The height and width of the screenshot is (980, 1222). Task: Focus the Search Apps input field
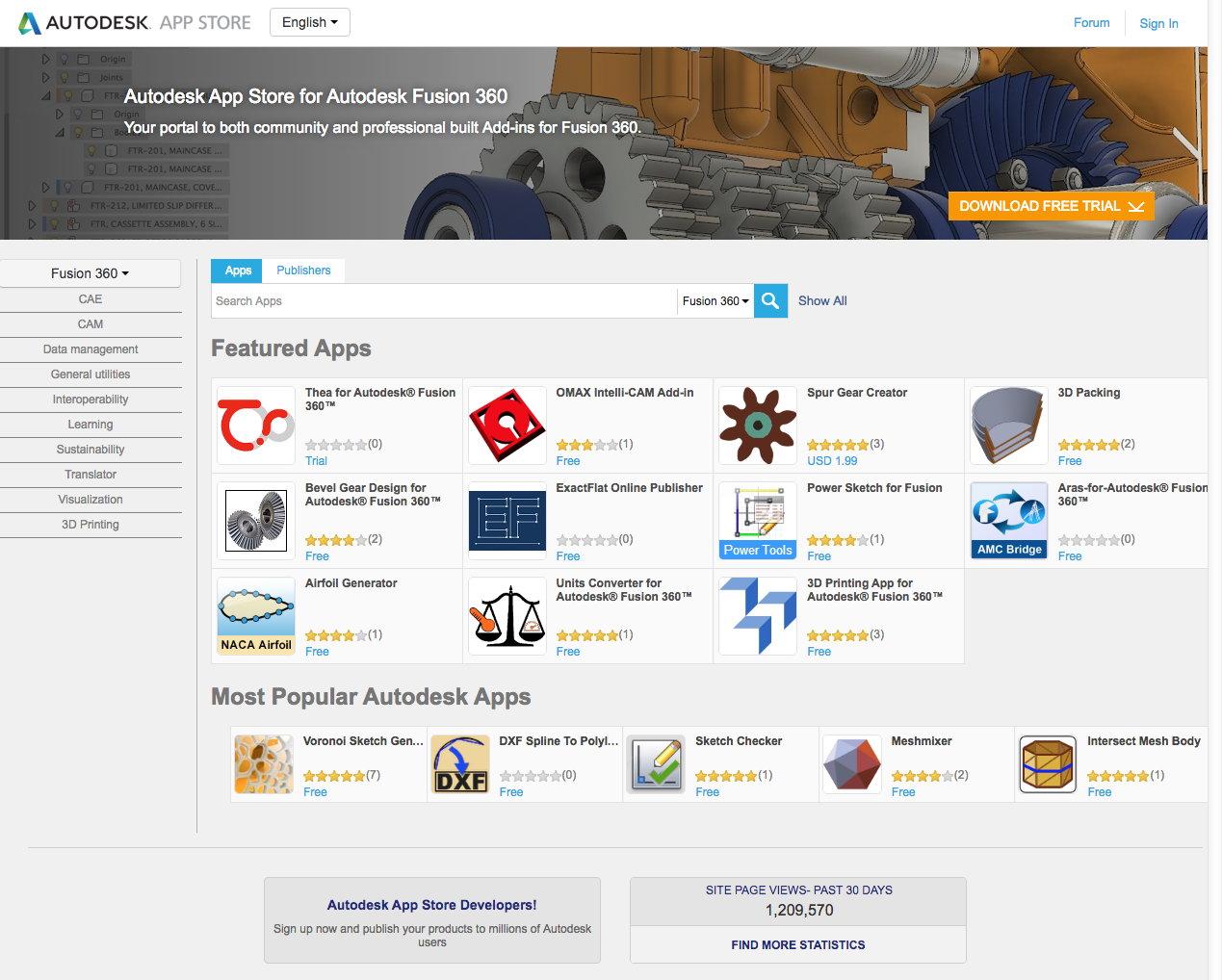click(x=444, y=301)
